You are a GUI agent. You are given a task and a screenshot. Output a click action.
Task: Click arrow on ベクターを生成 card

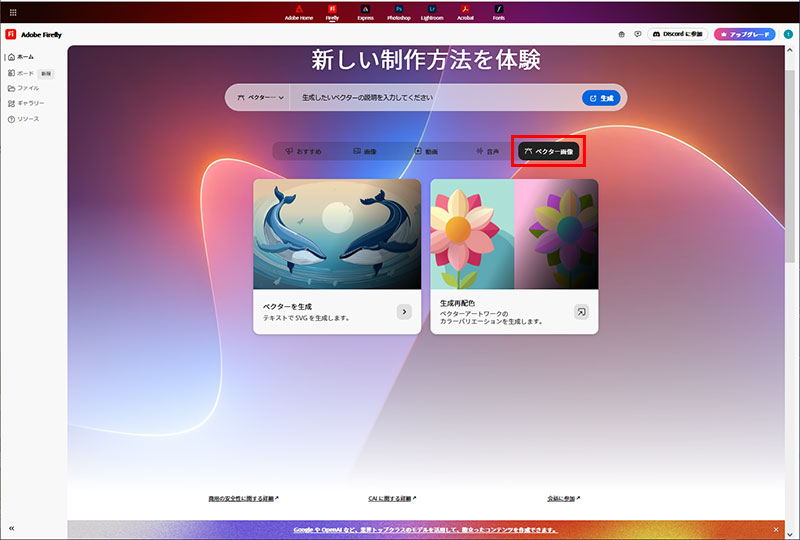pyautogui.click(x=404, y=312)
